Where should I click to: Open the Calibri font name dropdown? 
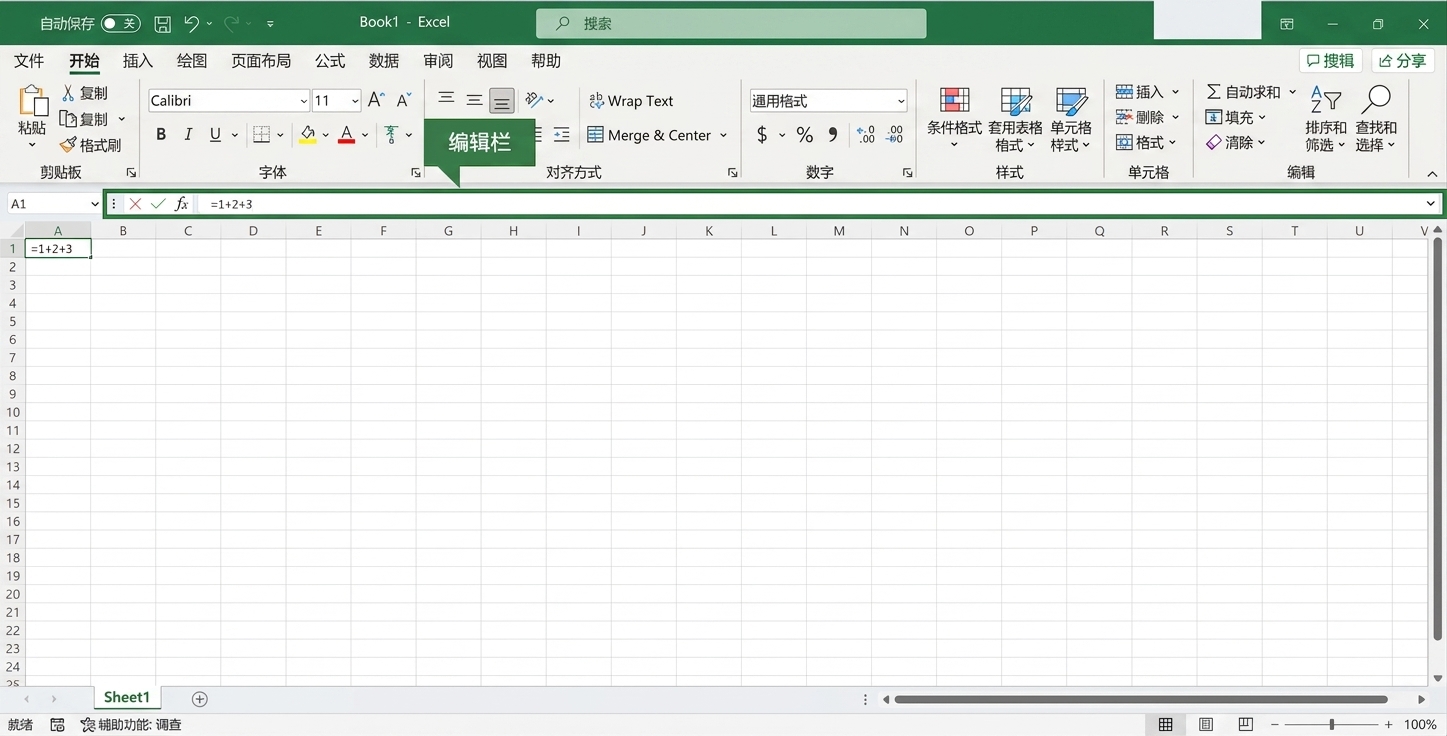(x=303, y=101)
